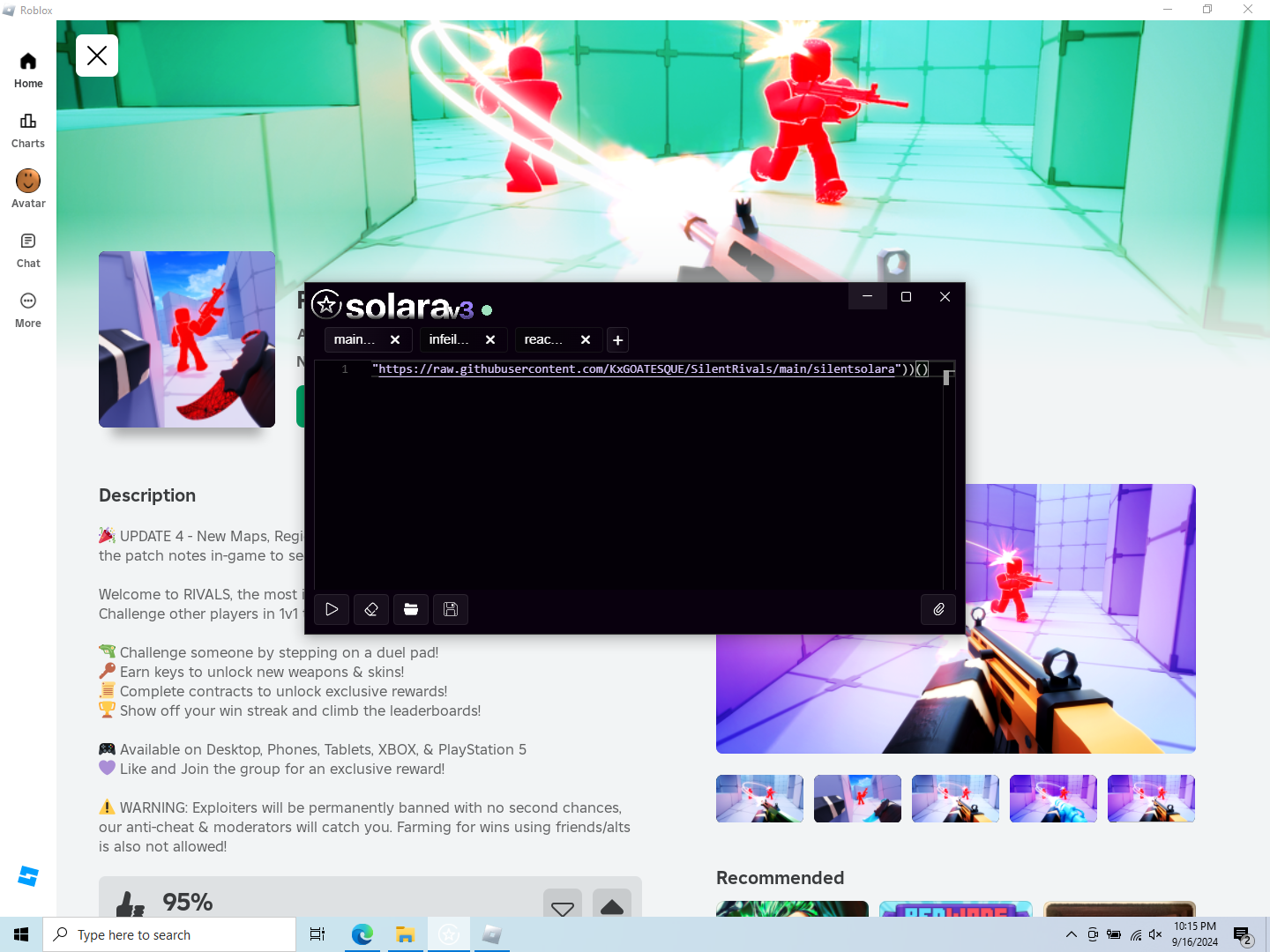1270x952 pixels.
Task: Switch to the infeil... tab in Solara
Action: tap(449, 339)
